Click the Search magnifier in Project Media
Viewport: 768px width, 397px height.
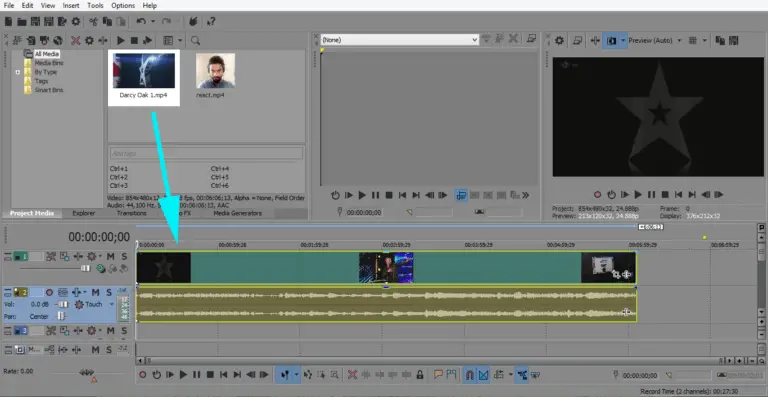[195, 40]
